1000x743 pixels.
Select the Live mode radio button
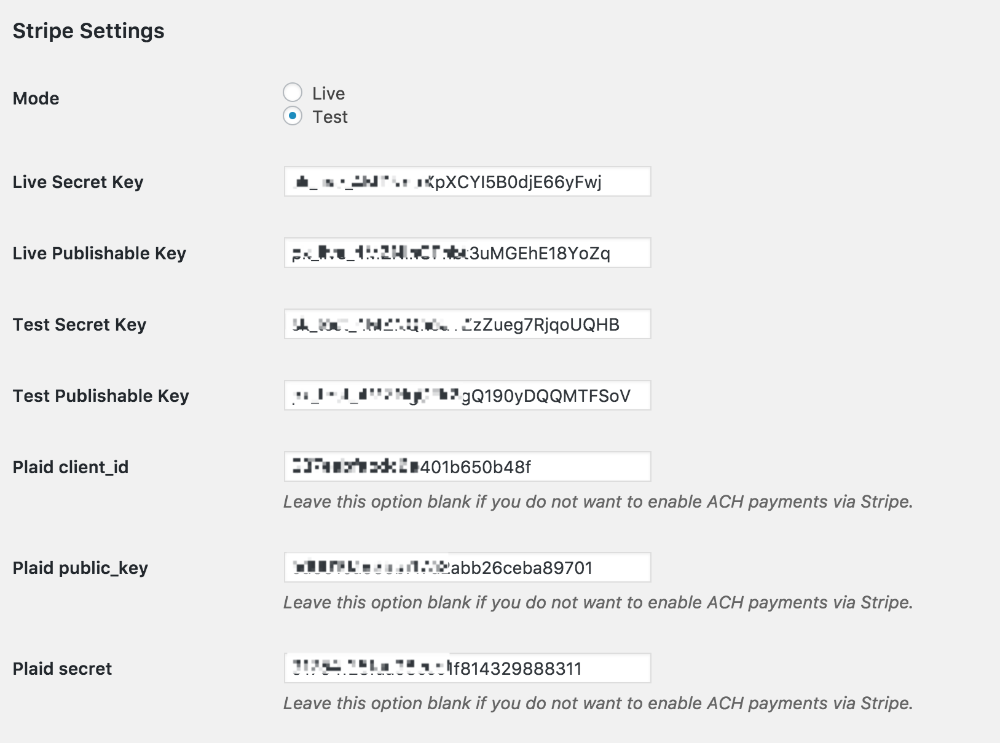point(292,92)
